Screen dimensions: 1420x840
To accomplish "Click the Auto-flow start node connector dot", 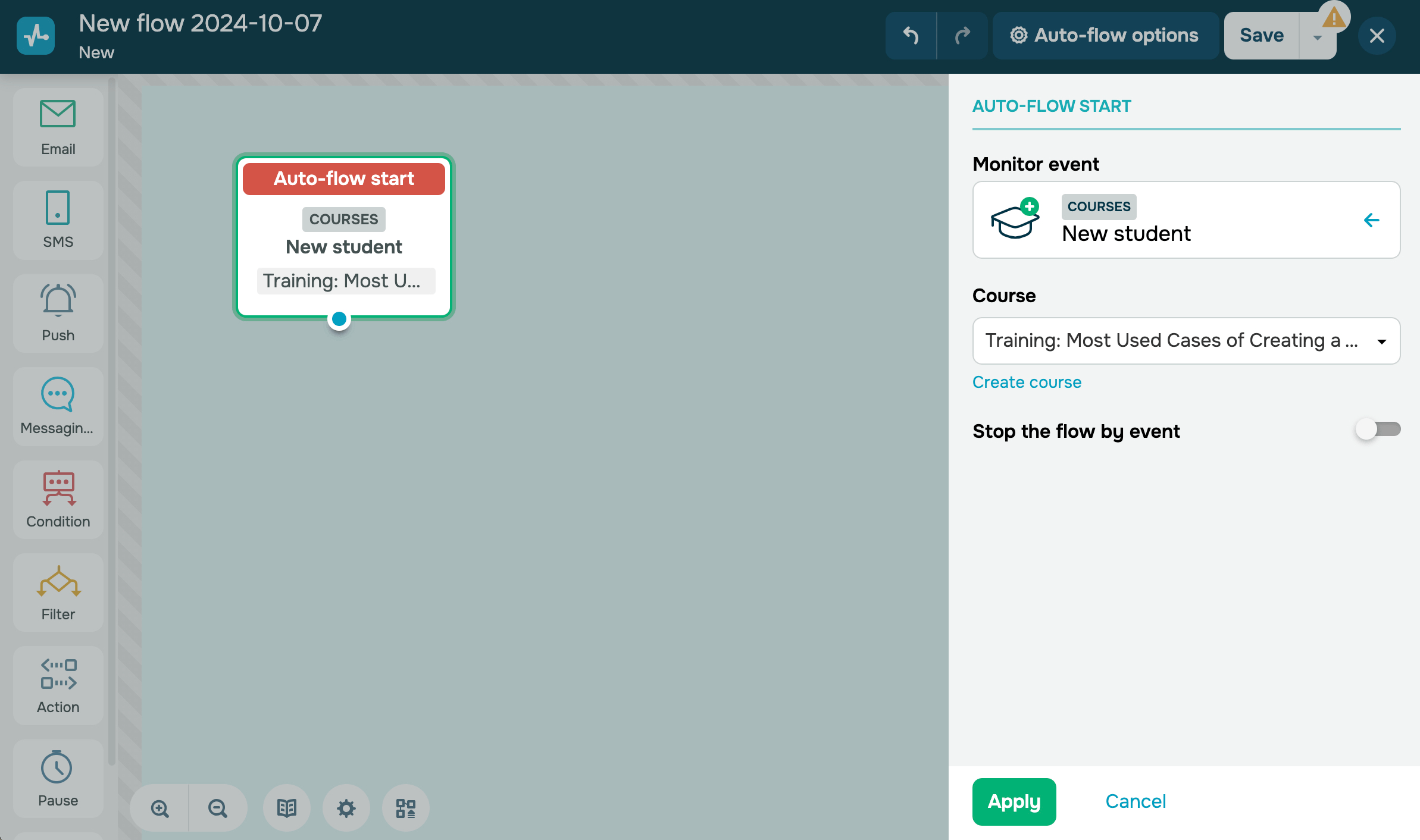I will pyautogui.click(x=339, y=319).
